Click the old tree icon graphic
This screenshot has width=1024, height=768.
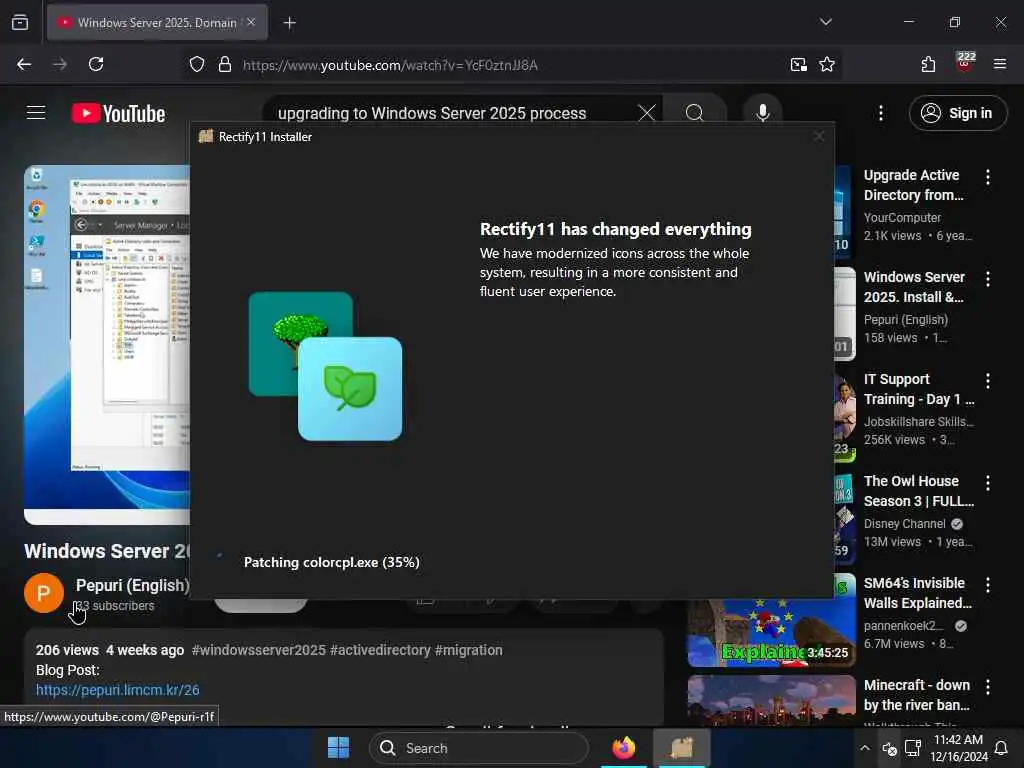click(287, 327)
